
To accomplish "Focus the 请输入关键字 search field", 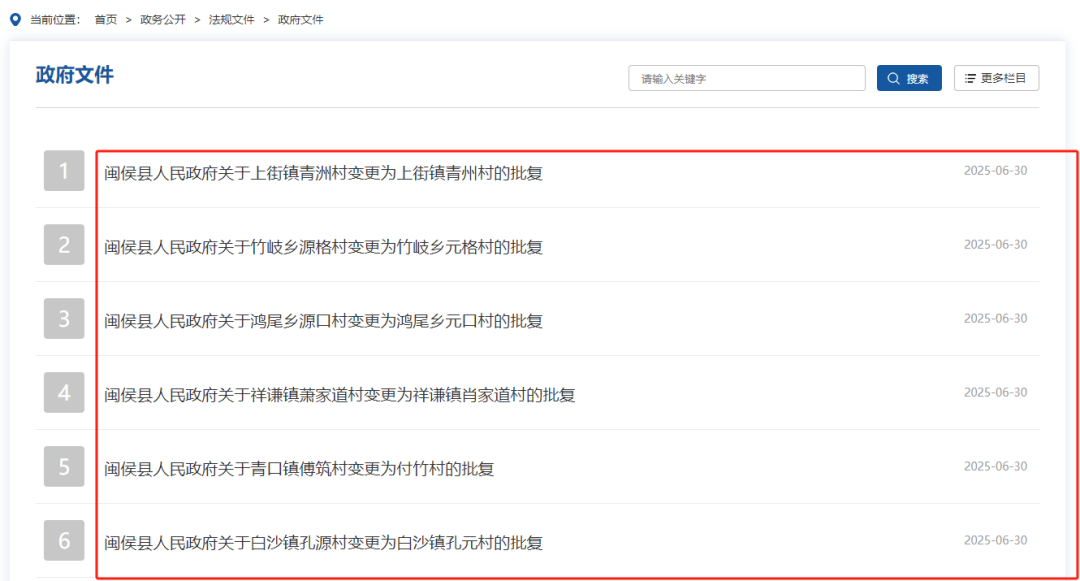I will pyautogui.click(x=747, y=78).
